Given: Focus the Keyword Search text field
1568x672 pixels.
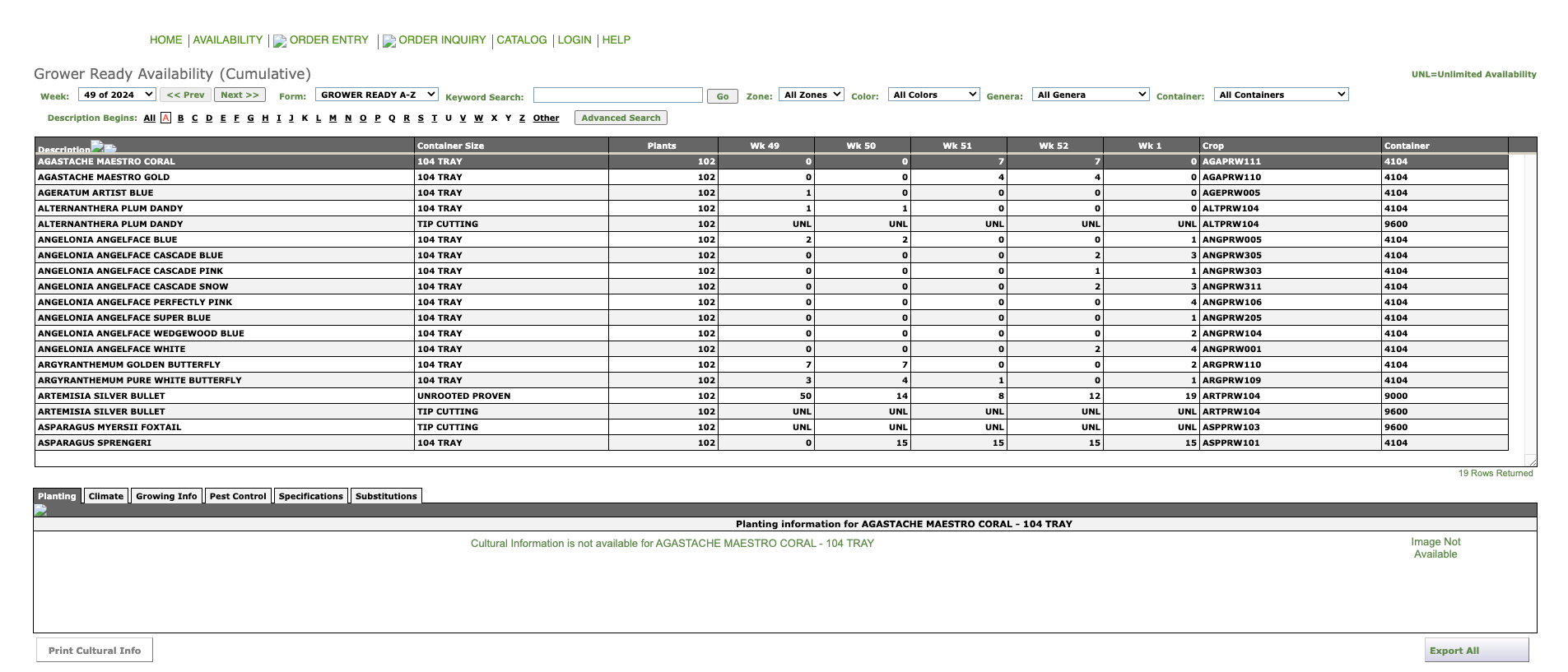Looking at the screenshot, I should click(x=617, y=95).
